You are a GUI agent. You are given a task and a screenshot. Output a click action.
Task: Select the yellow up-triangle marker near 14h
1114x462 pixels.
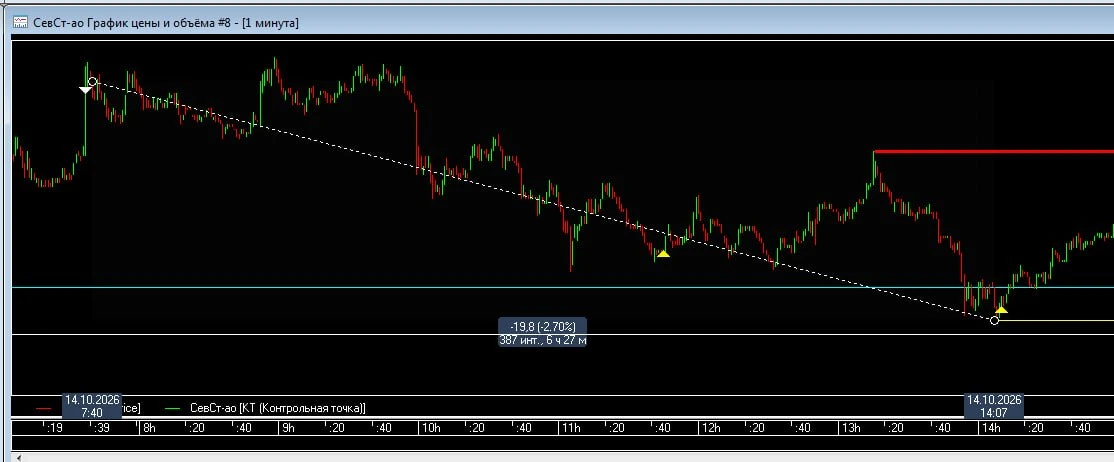click(x=1001, y=309)
